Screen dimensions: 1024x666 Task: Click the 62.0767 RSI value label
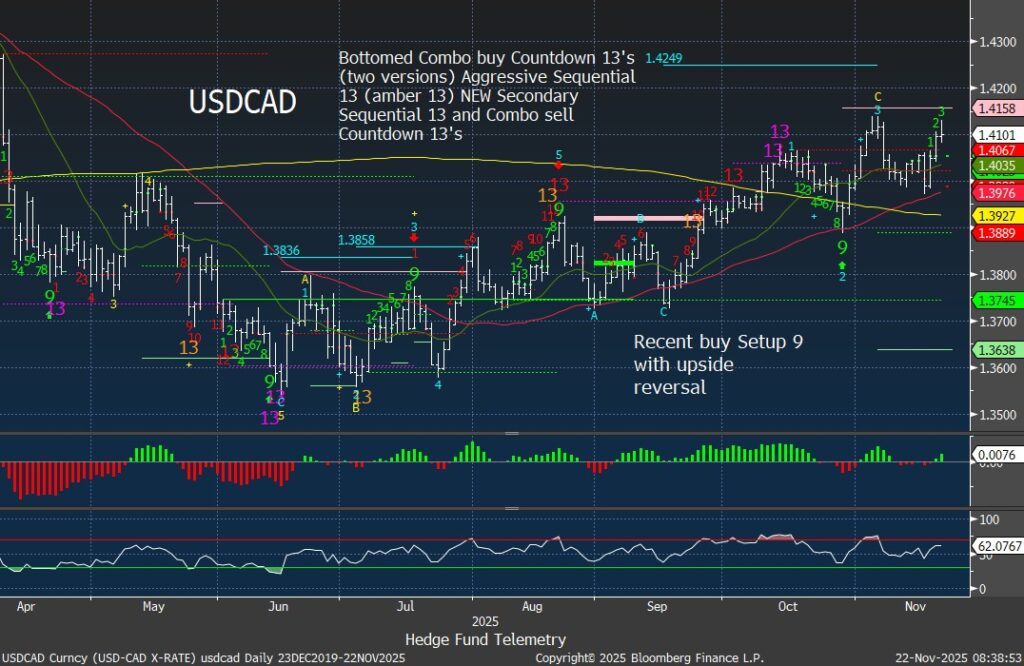[x=996, y=548]
